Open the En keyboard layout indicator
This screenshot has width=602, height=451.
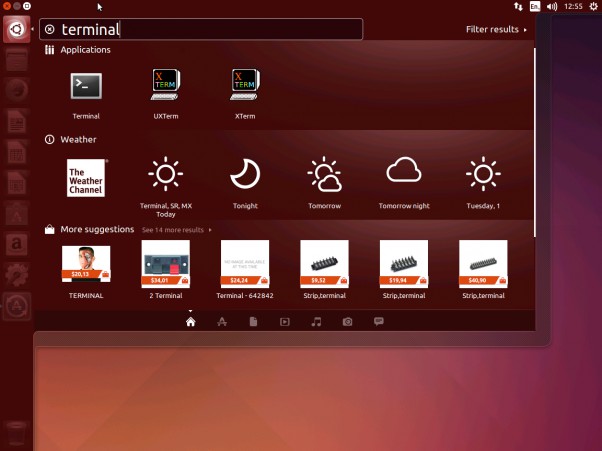tap(535, 7)
